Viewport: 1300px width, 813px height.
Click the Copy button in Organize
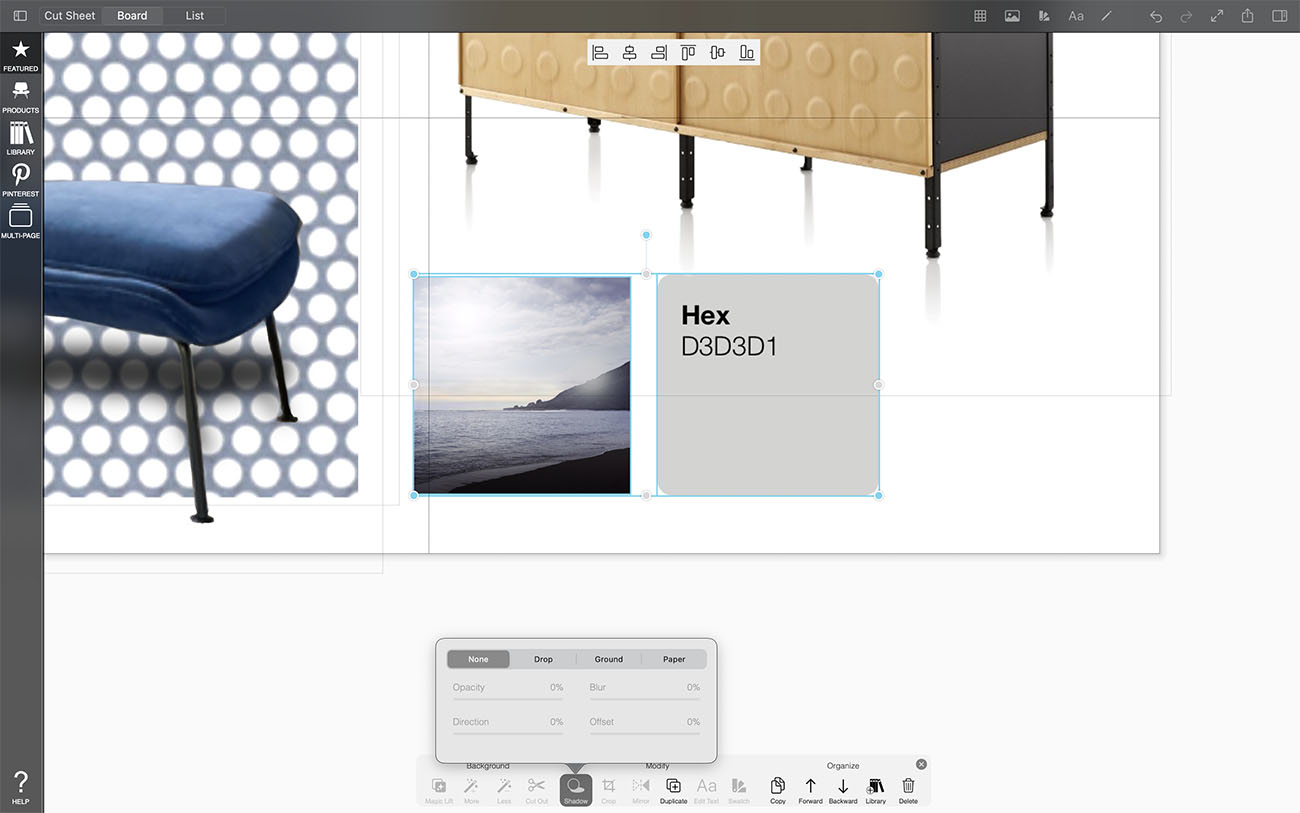click(778, 789)
